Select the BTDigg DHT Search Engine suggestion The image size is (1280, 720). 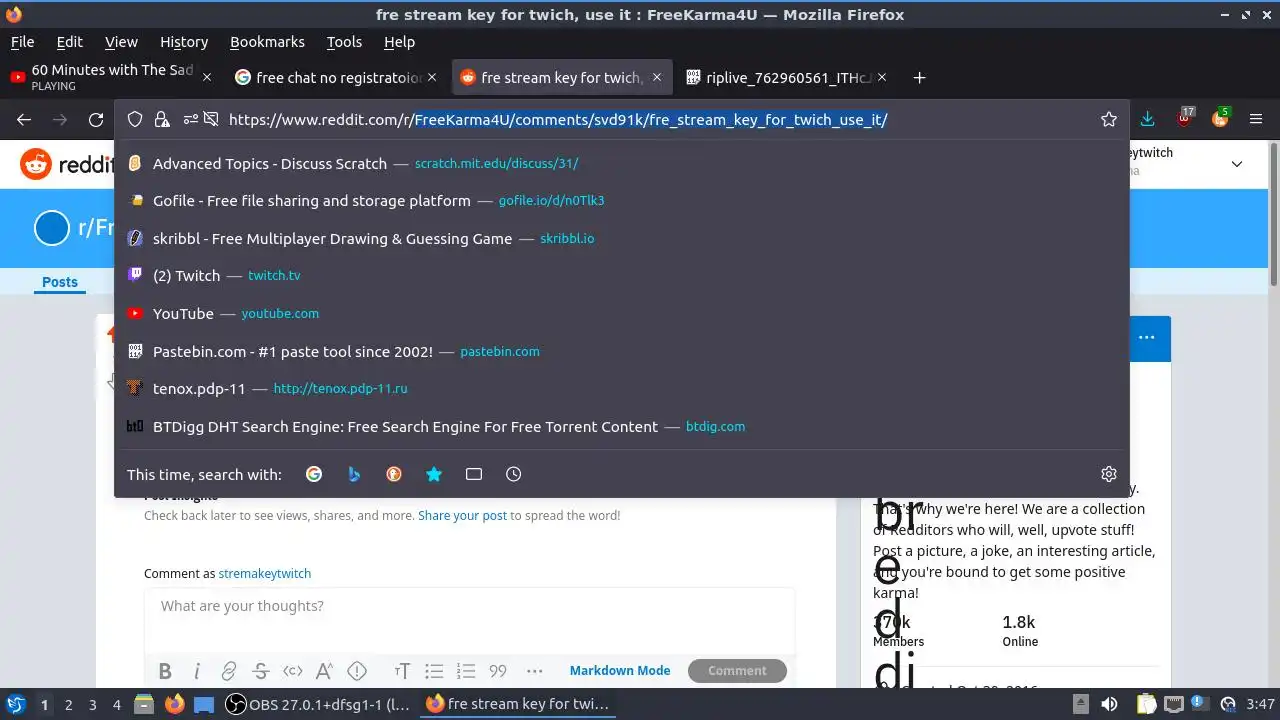point(622,426)
